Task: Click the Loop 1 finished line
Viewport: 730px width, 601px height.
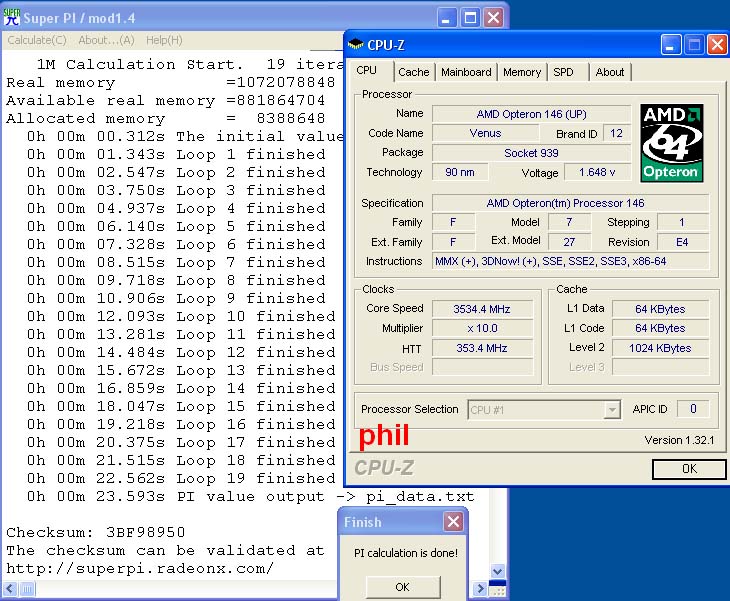Action: point(176,154)
